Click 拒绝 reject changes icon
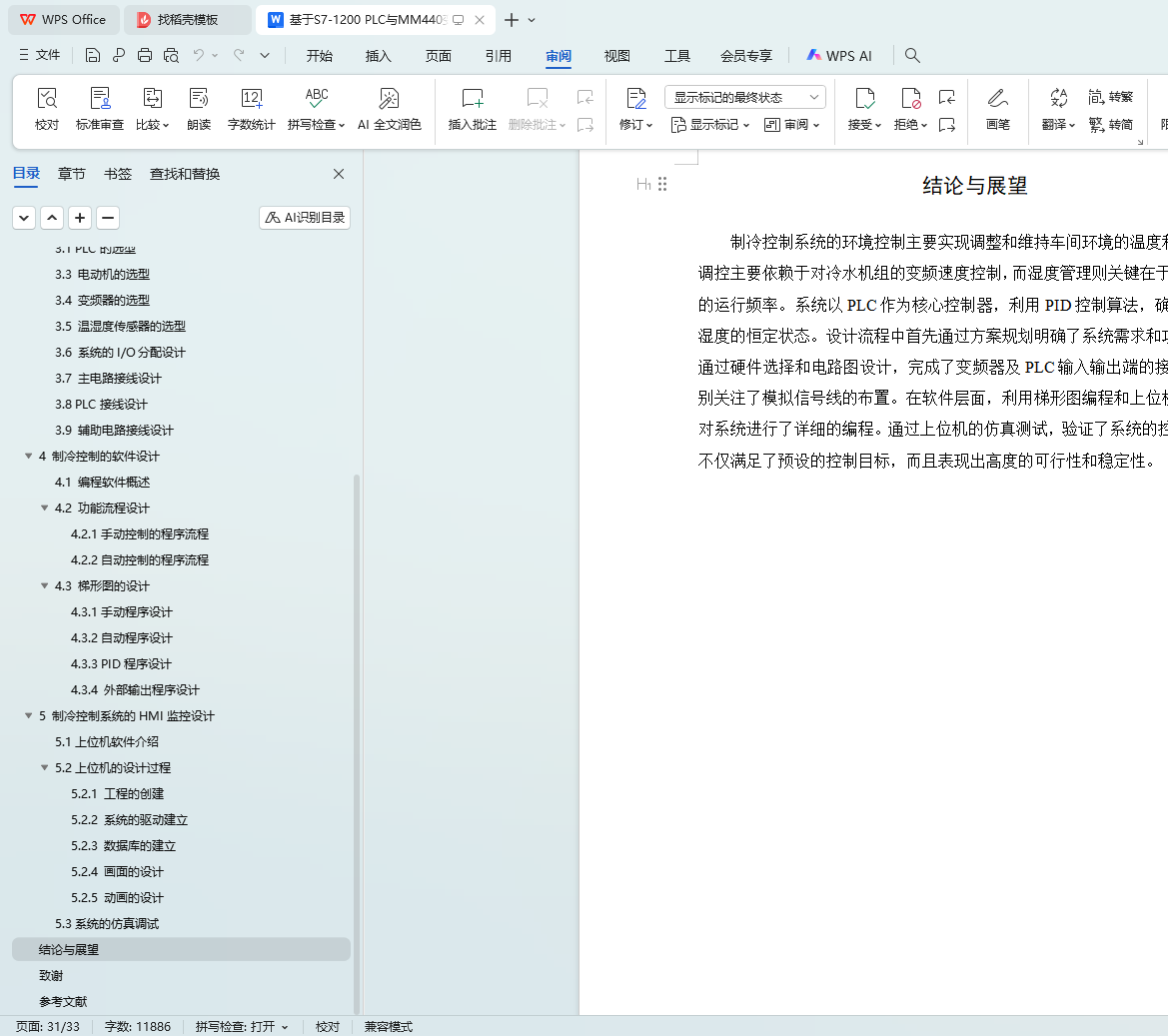 click(x=911, y=109)
